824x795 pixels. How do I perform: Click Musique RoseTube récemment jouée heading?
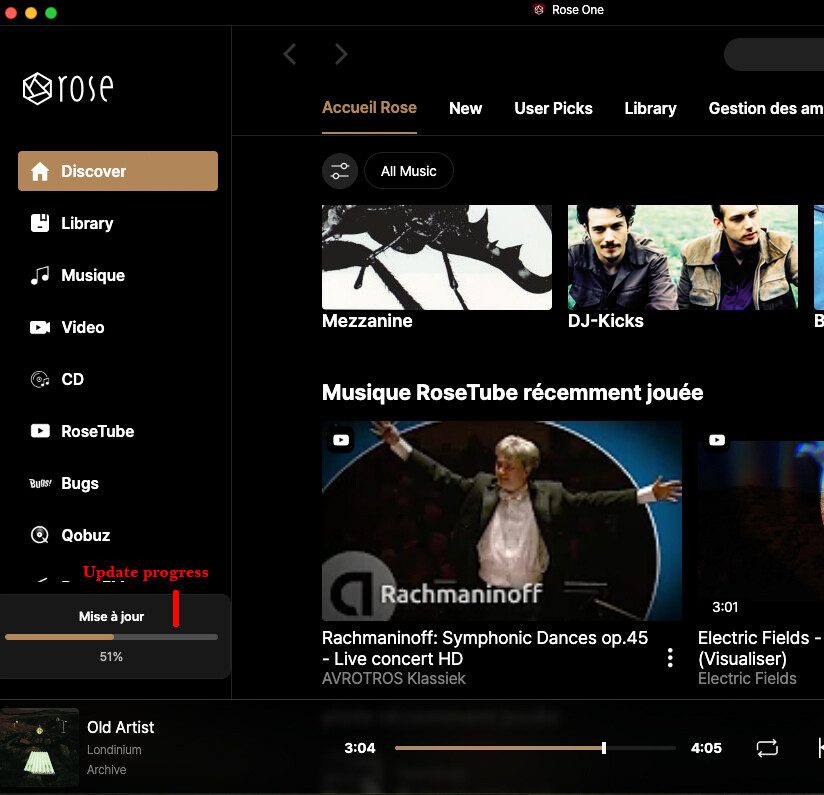512,393
